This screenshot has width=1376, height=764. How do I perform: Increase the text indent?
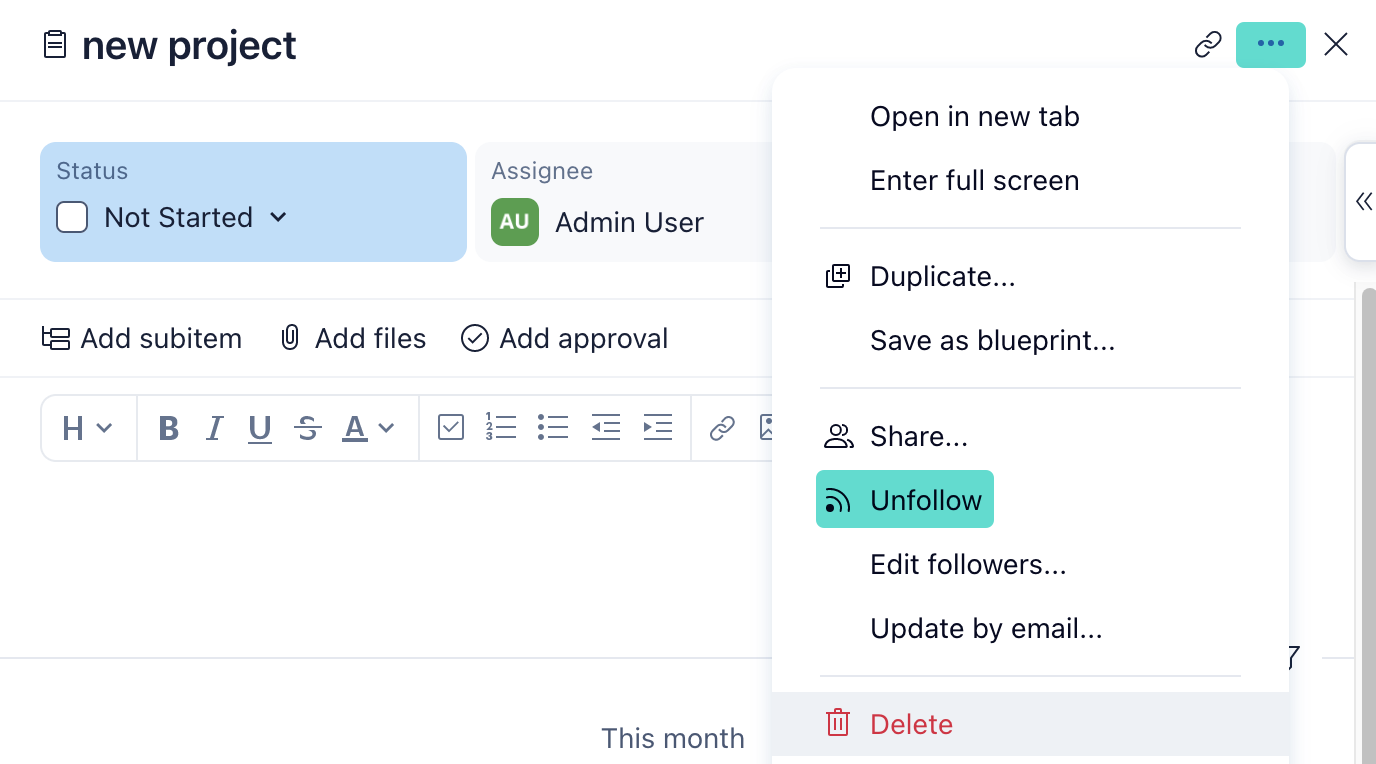[657, 428]
